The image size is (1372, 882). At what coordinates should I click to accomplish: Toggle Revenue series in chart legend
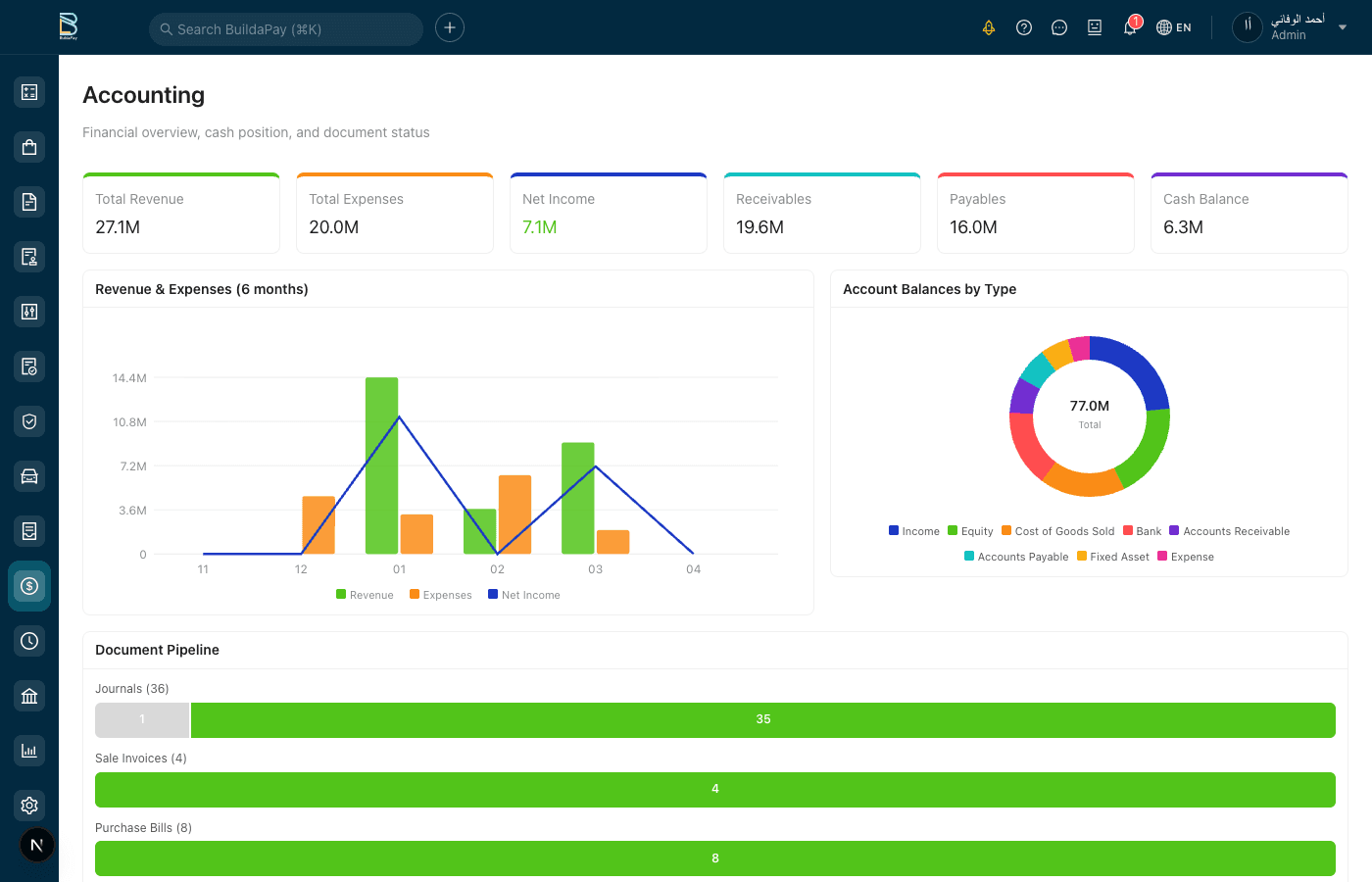click(x=365, y=595)
